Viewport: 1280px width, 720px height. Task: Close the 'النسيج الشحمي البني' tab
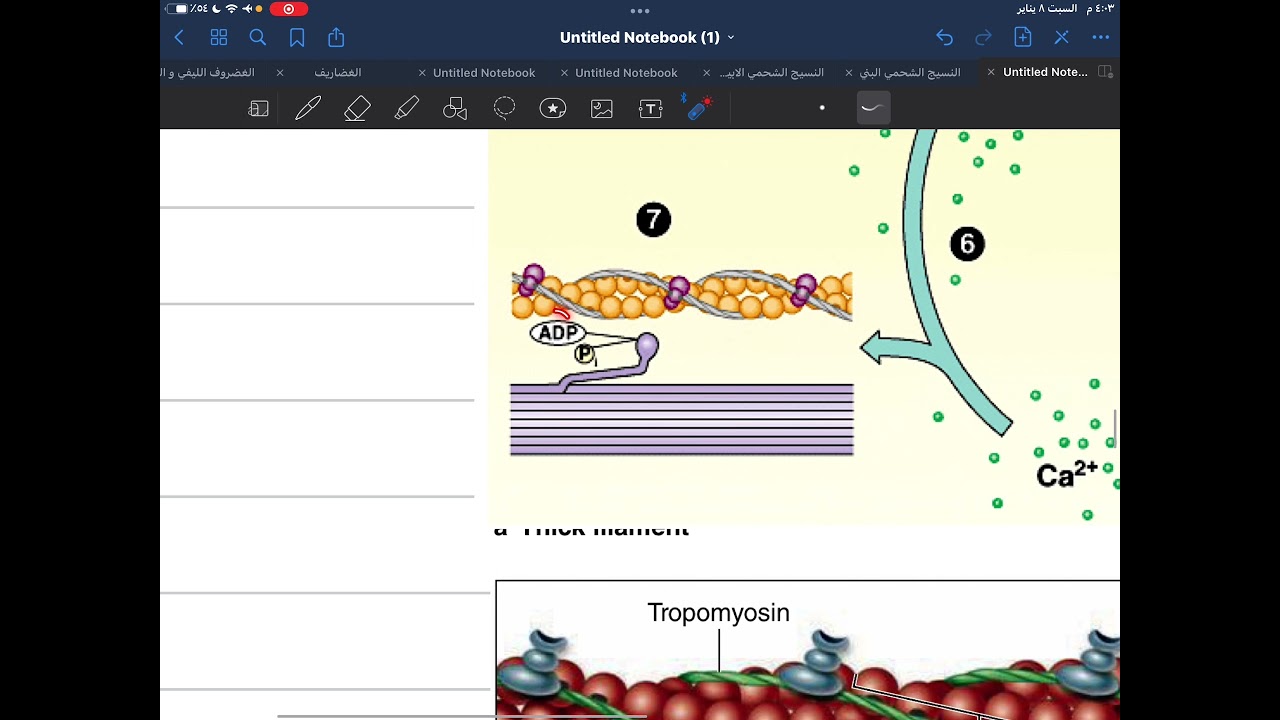click(x=850, y=72)
